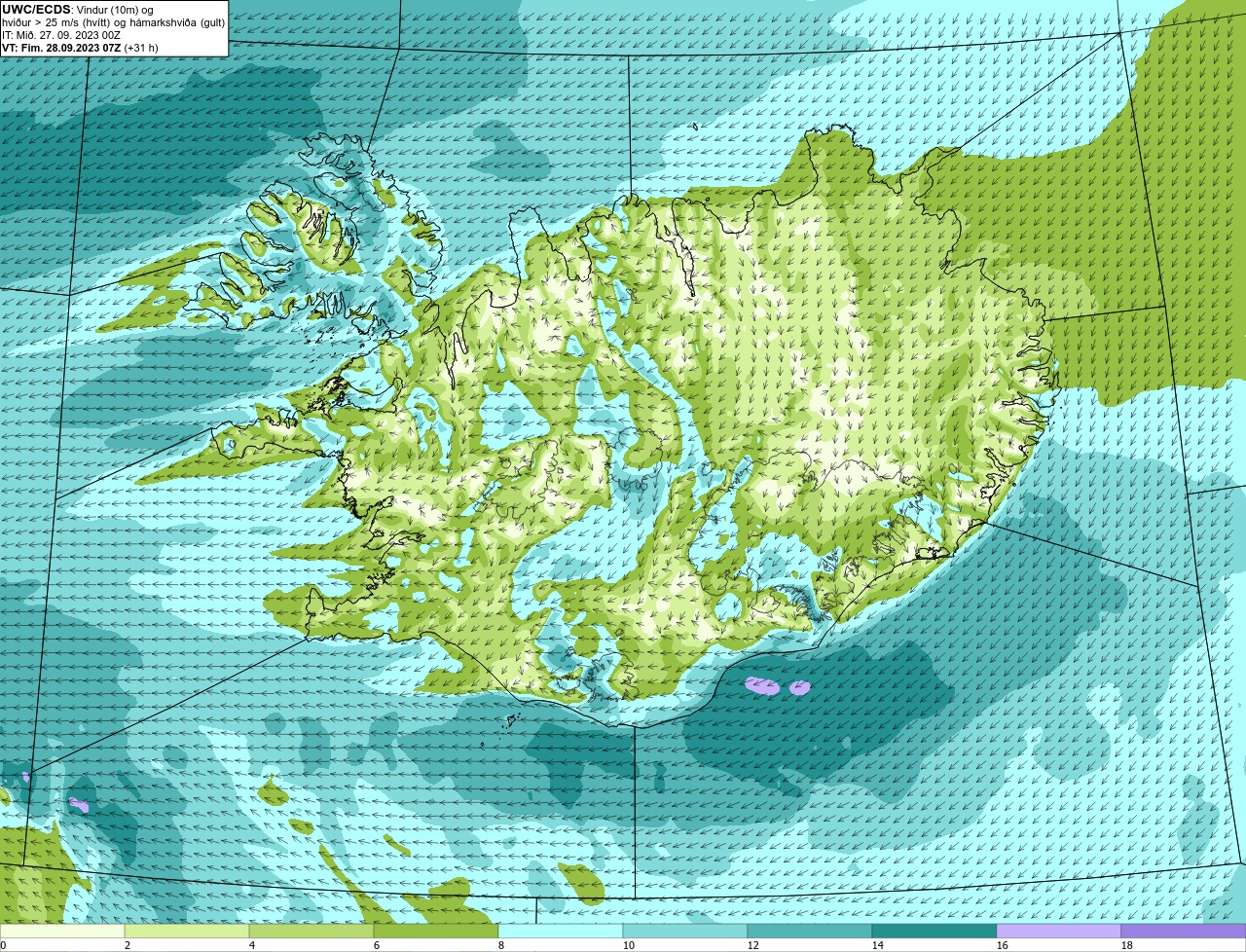Click the "hviður > 25 m/s (hvítt)" legend line
The width and height of the screenshot is (1246, 952).
click(x=113, y=22)
